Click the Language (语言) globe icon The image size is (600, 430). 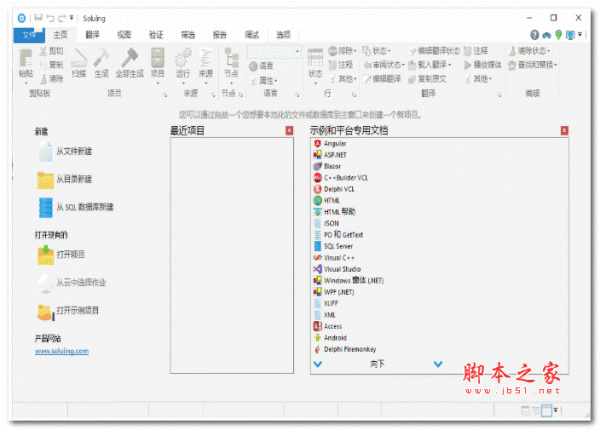pyautogui.click(x=253, y=66)
